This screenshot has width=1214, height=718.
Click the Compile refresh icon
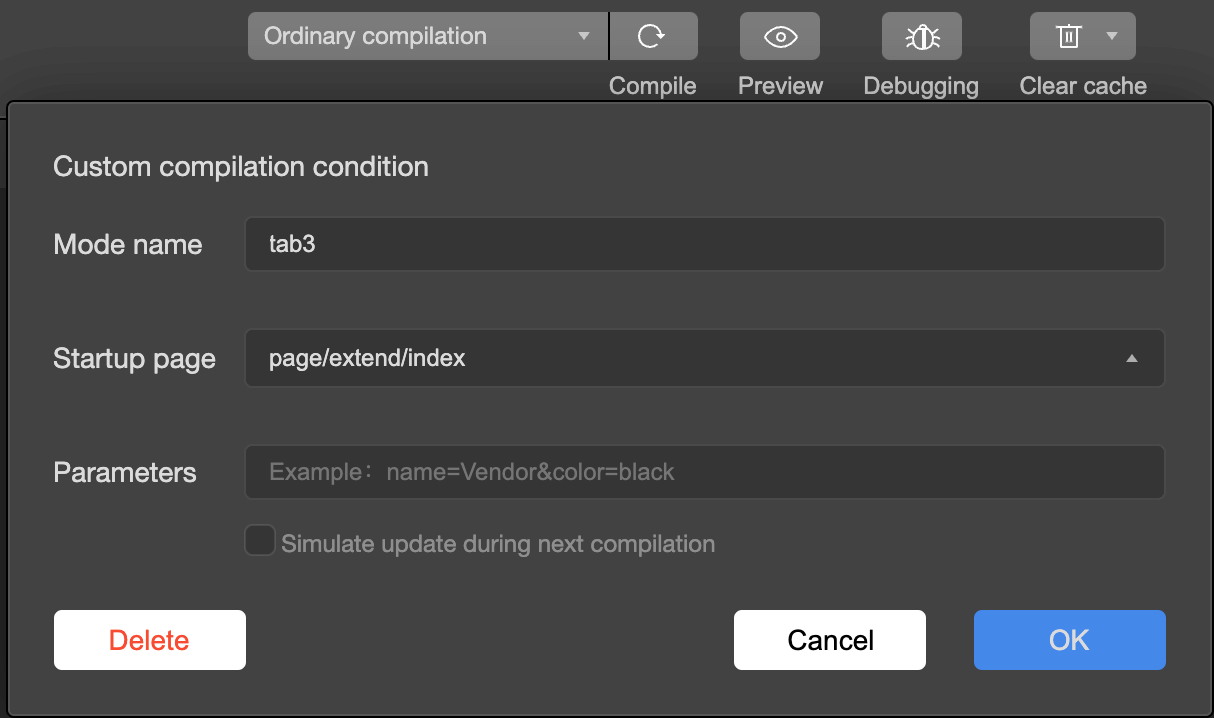coord(653,37)
